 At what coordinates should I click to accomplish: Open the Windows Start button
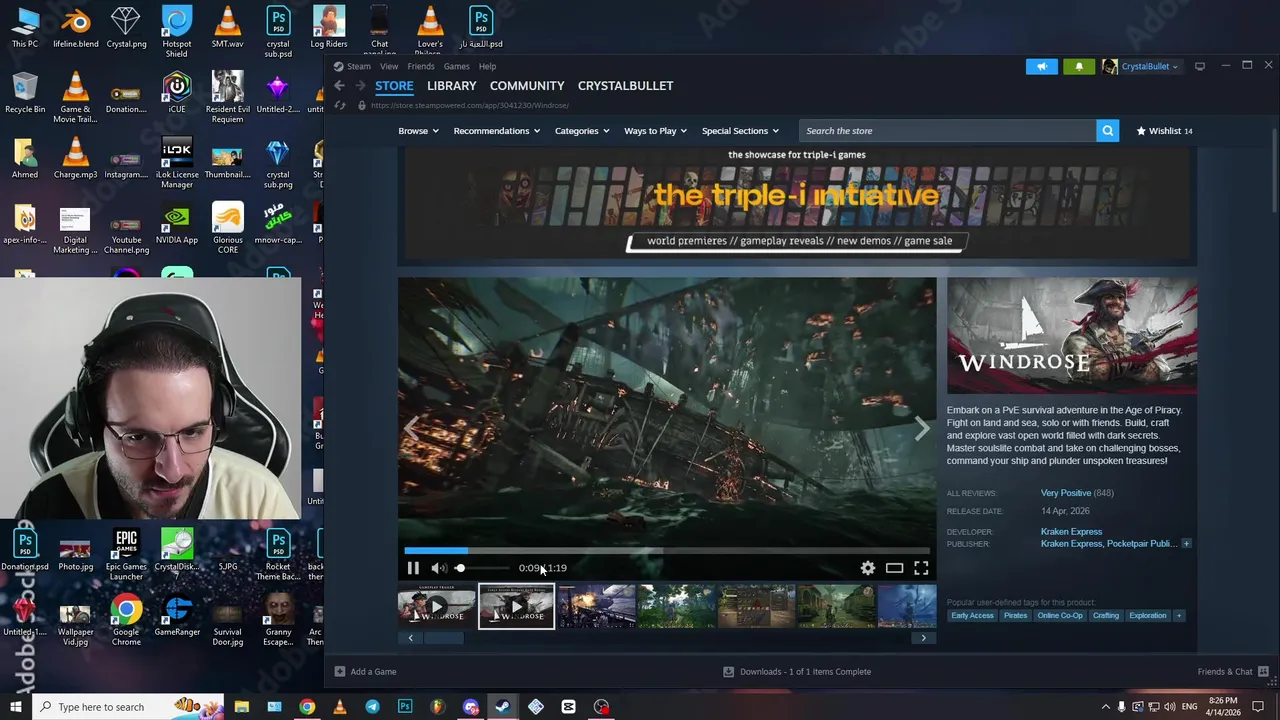(x=16, y=707)
